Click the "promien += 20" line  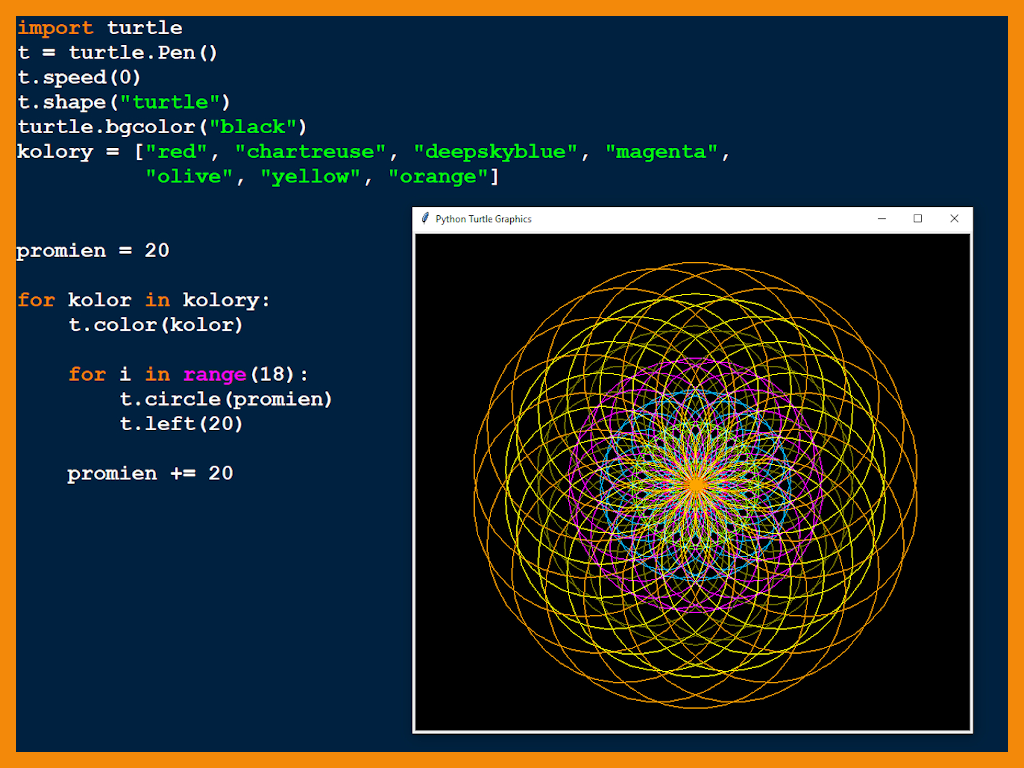(150, 473)
